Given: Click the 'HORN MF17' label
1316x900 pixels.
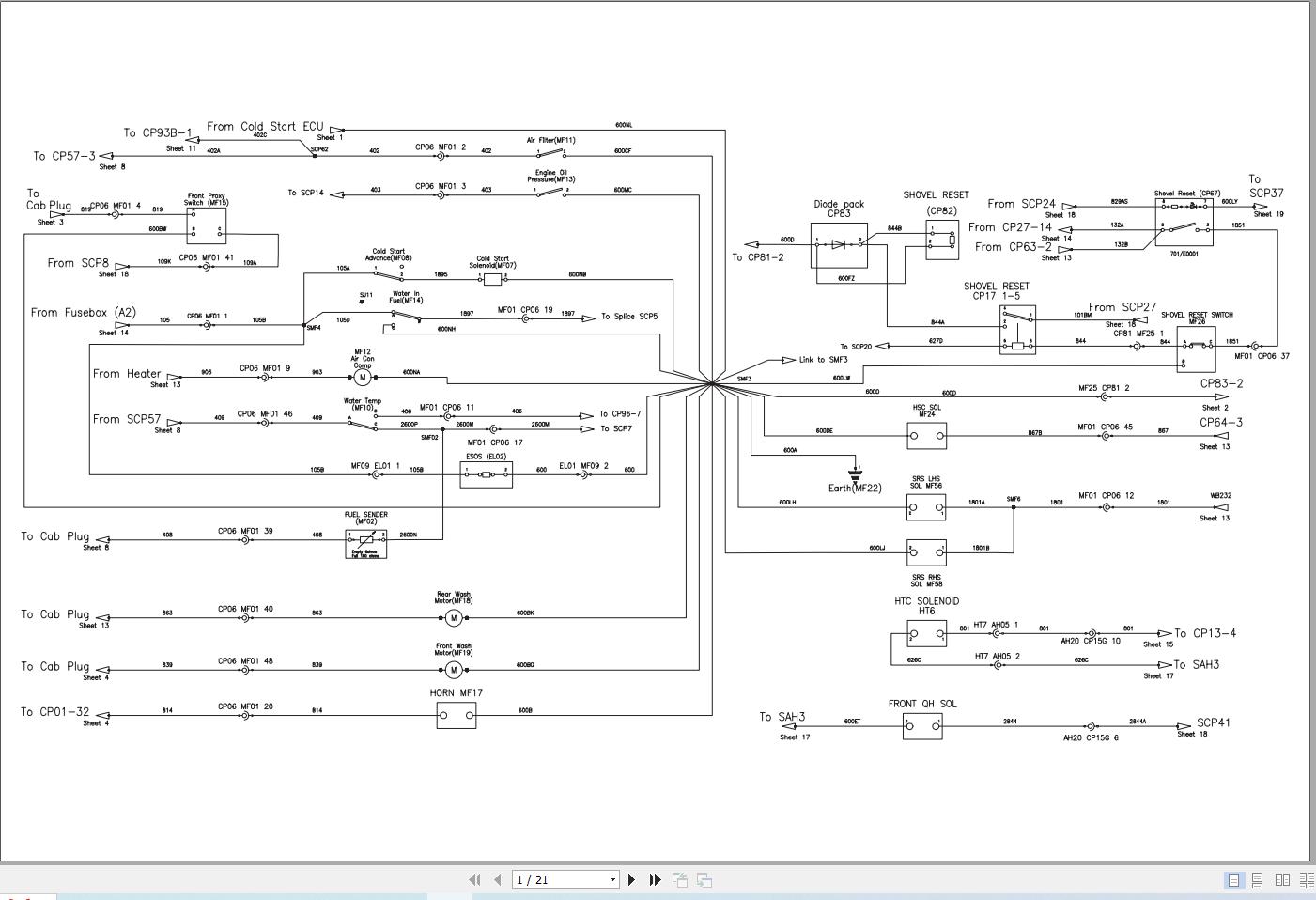Looking at the screenshot, I should [457, 693].
